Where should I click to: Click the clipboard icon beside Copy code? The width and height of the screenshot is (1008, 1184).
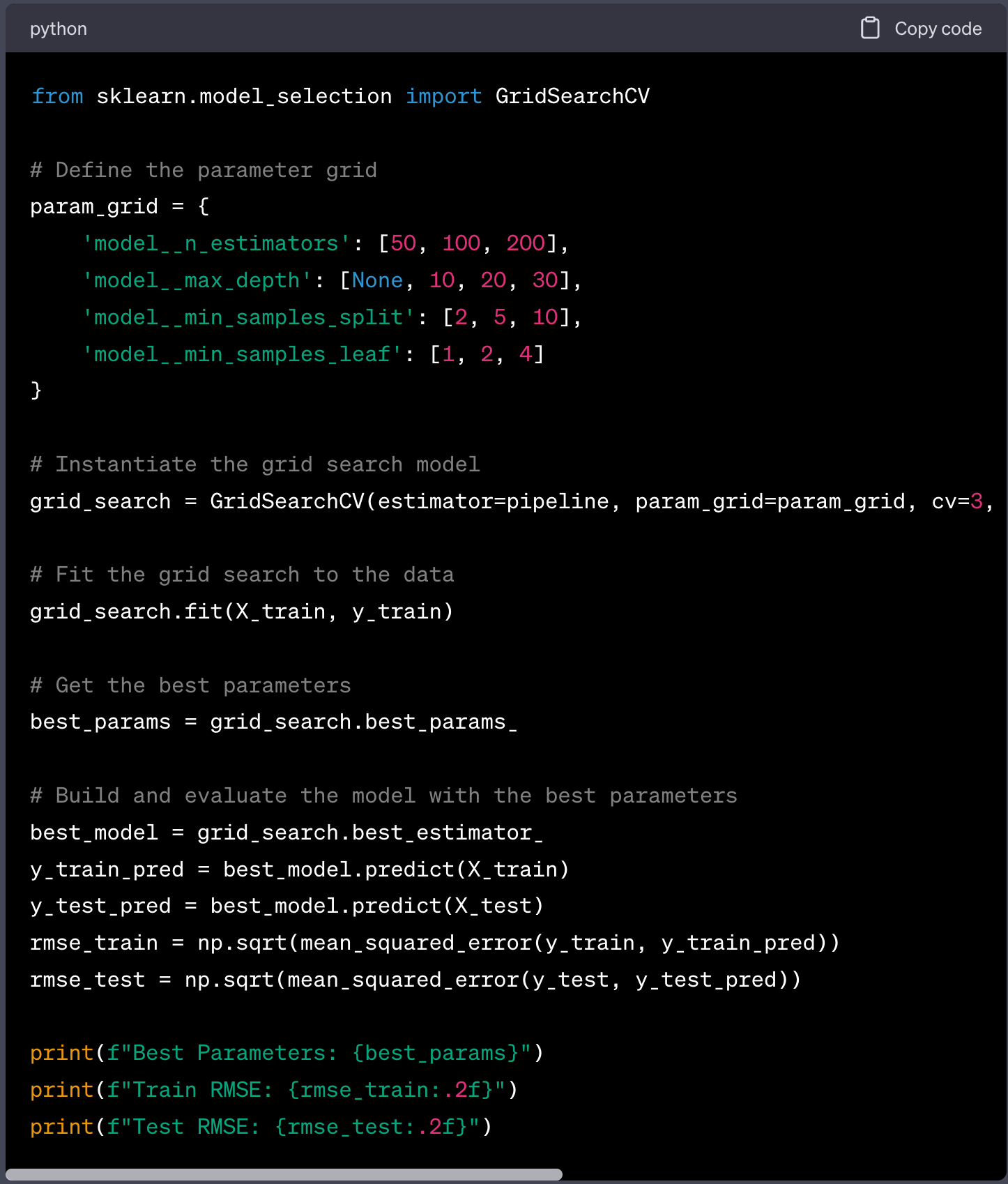pyautogui.click(x=869, y=28)
